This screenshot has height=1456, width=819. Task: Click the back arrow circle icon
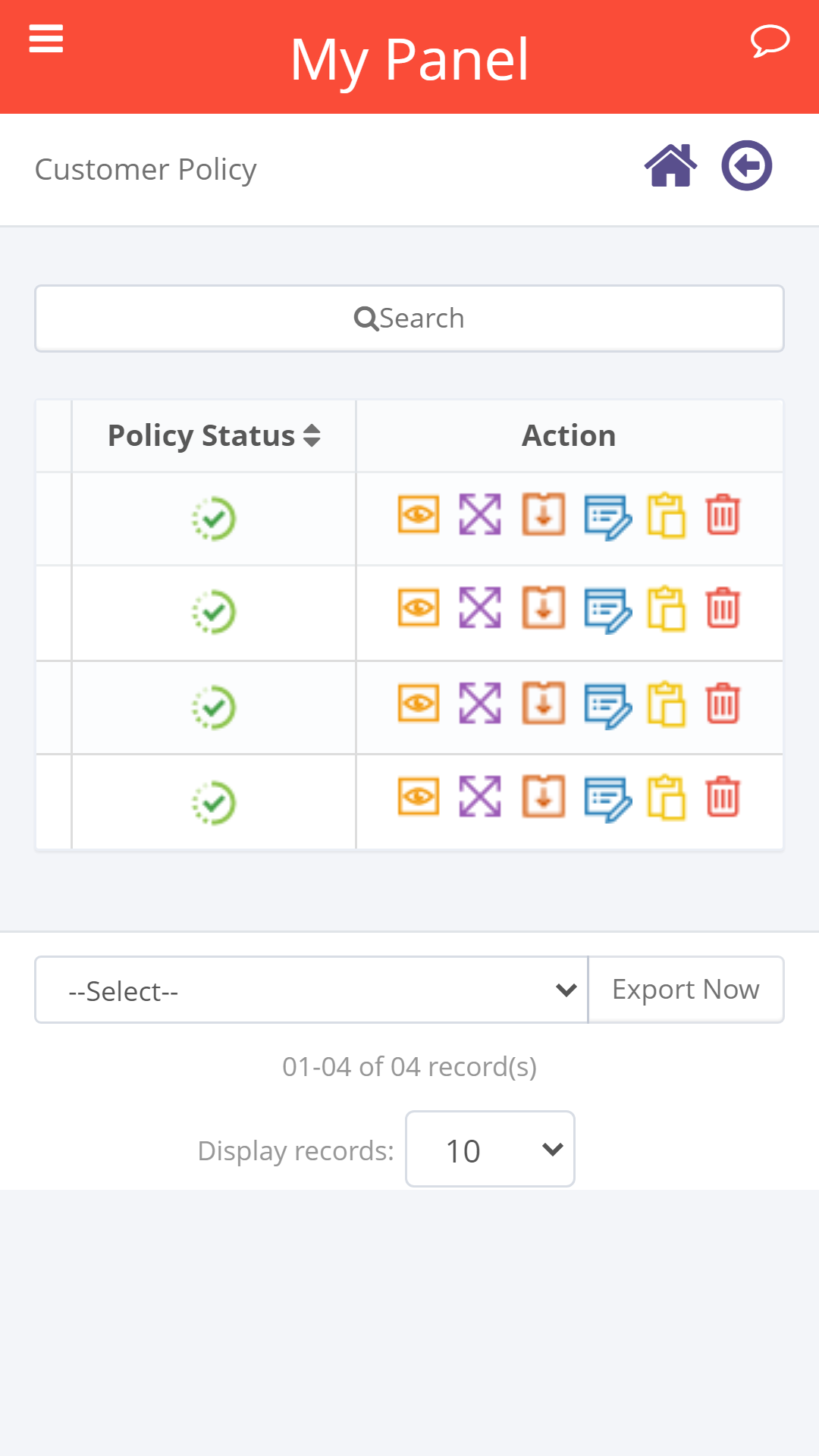tap(747, 165)
